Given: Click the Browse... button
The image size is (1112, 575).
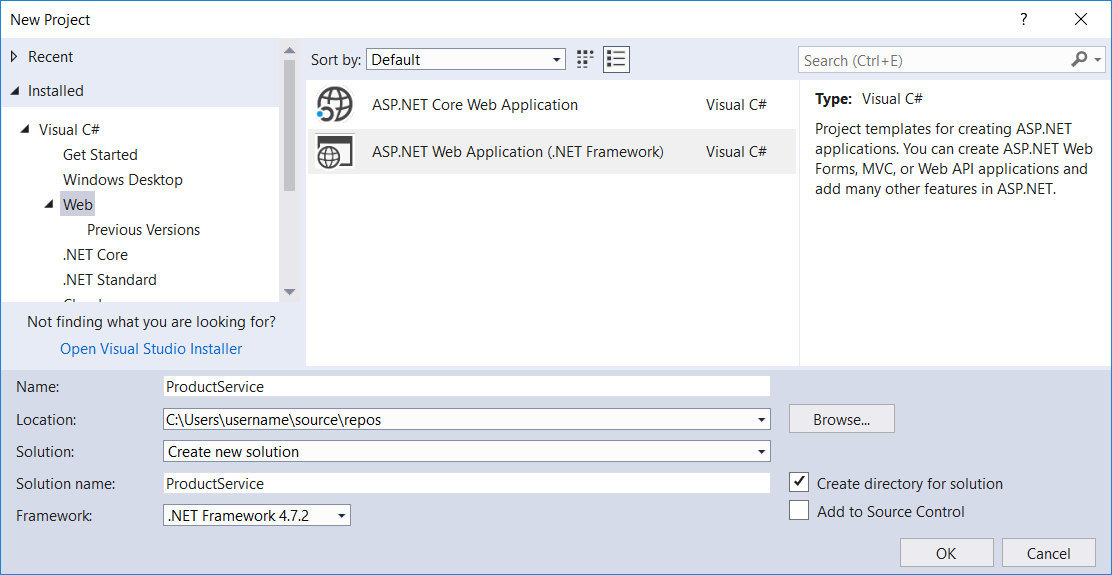Looking at the screenshot, I should (x=841, y=420).
